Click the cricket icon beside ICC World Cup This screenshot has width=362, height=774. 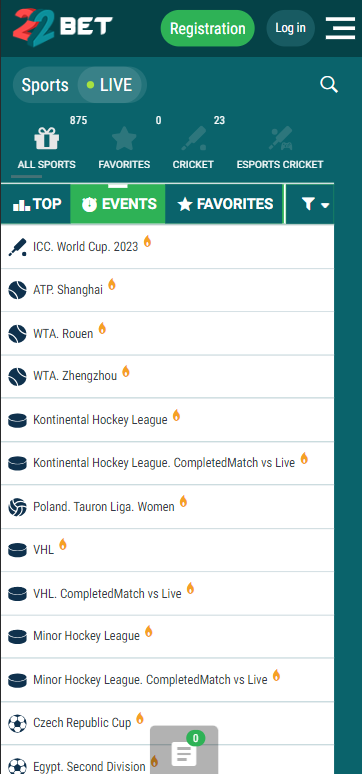coord(17,247)
